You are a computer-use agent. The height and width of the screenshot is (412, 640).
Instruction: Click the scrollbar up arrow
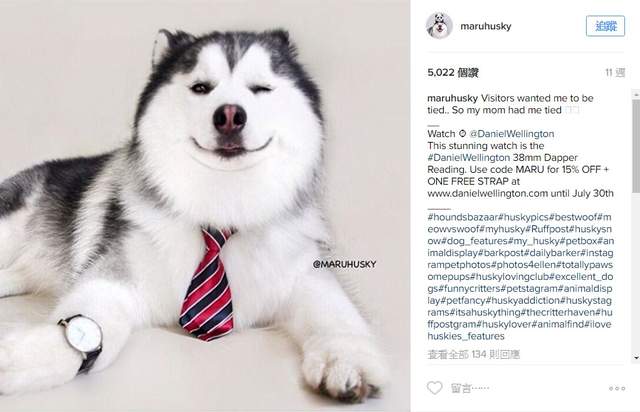point(636,94)
